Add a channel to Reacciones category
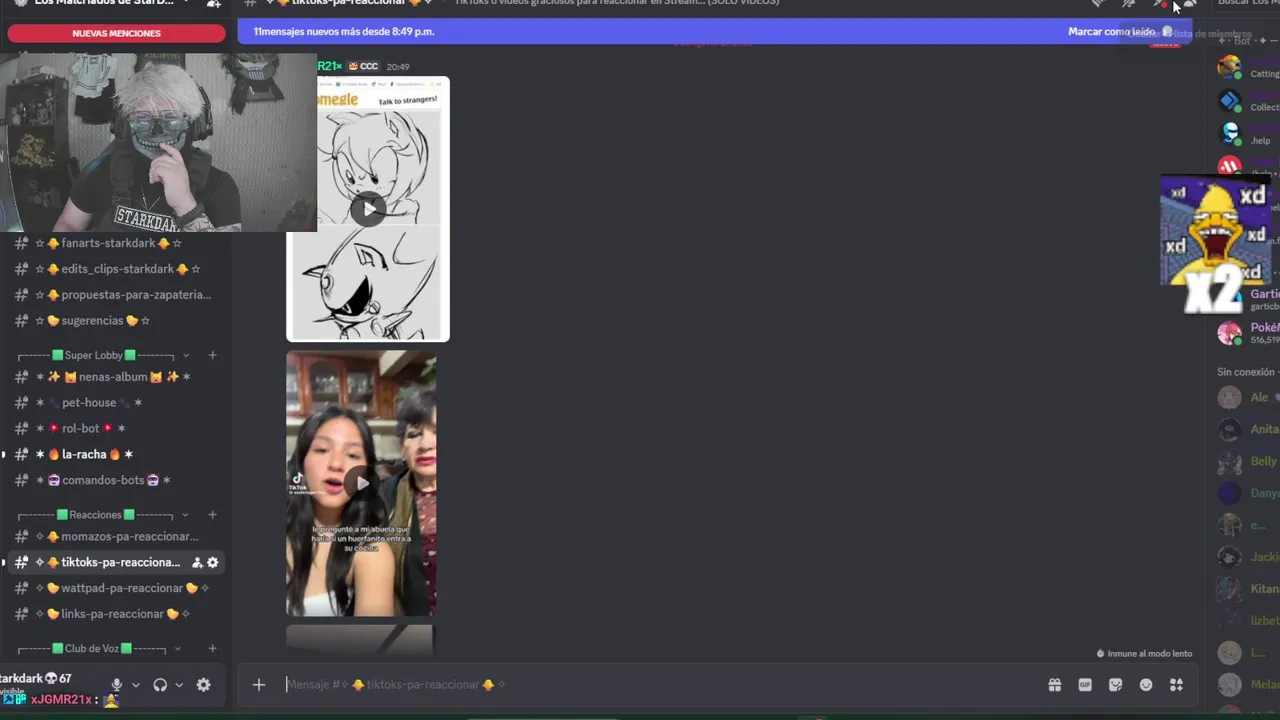 tap(212, 515)
